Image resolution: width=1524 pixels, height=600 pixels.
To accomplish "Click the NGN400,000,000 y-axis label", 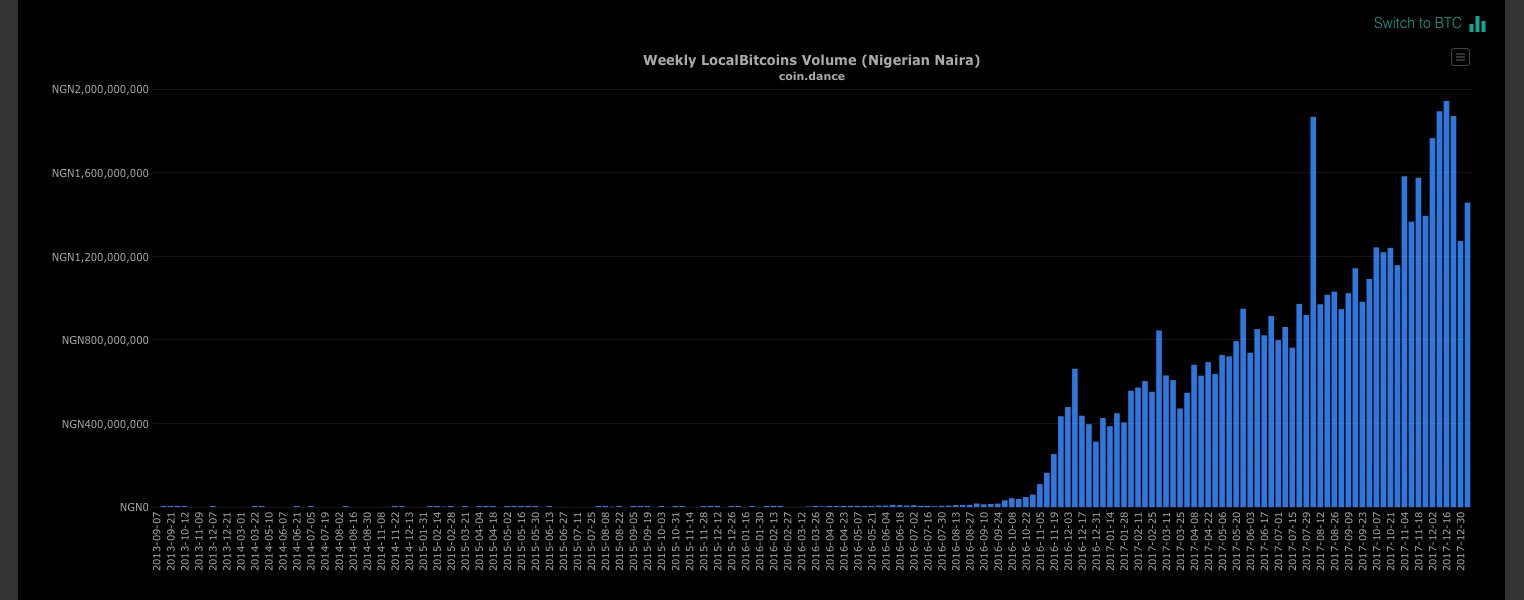I will 105,424.
